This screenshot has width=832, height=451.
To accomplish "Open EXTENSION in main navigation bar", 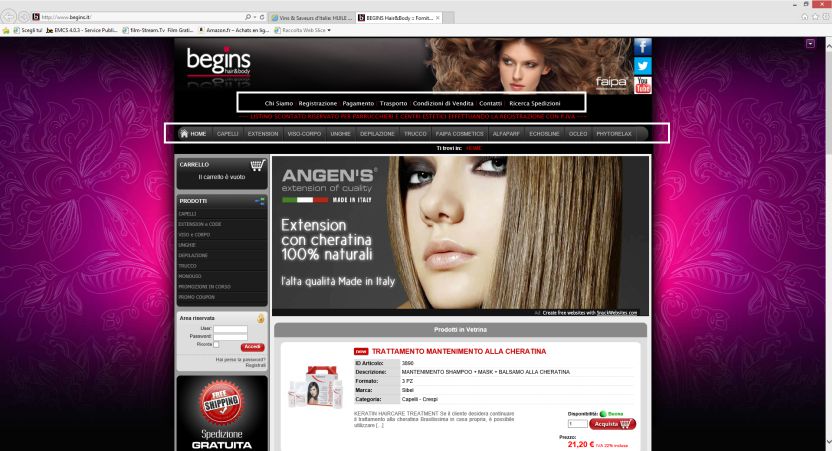I will tap(263, 134).
